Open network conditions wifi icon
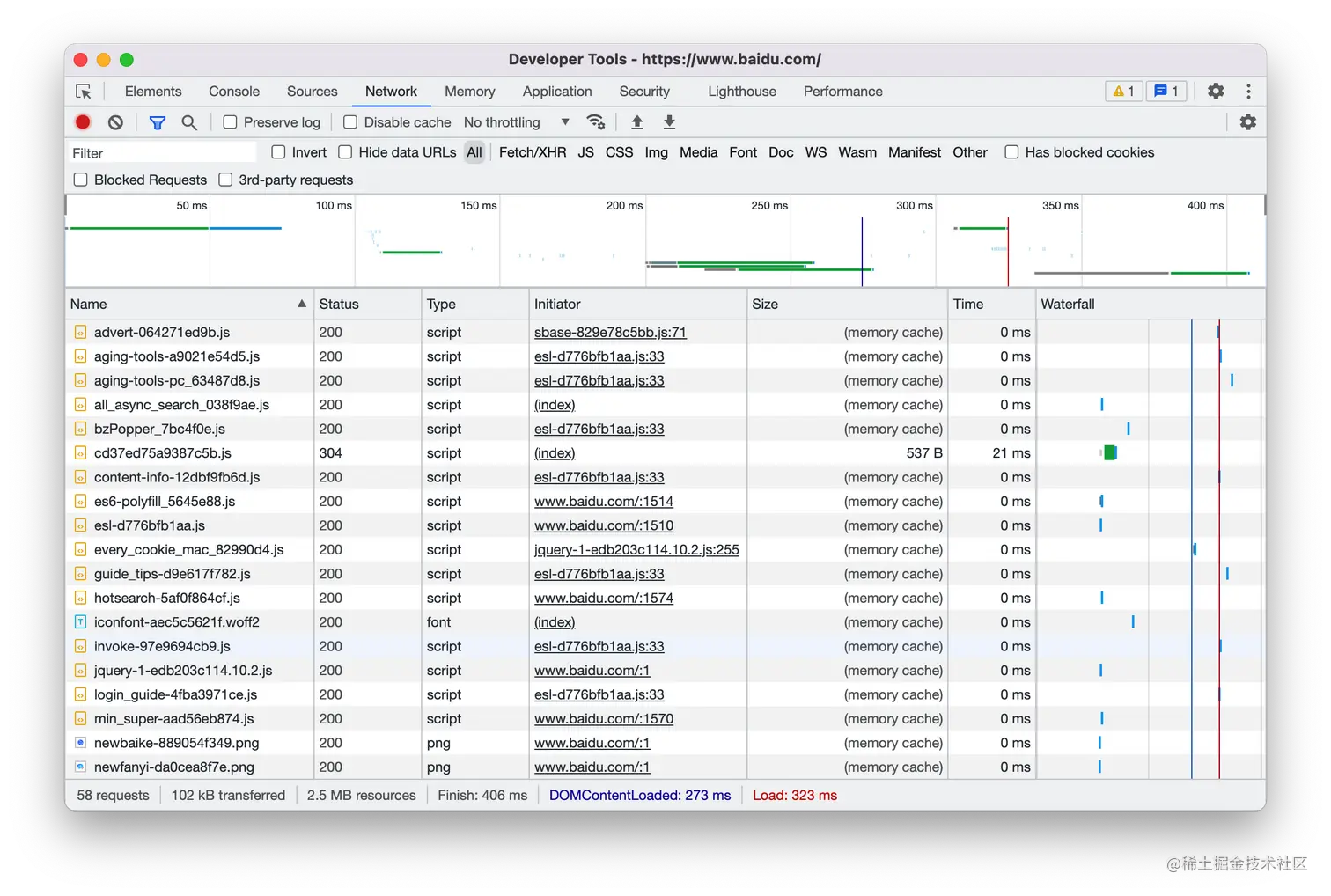The image size is (1331, 896). pyautogui.click(x=596, y=122)
